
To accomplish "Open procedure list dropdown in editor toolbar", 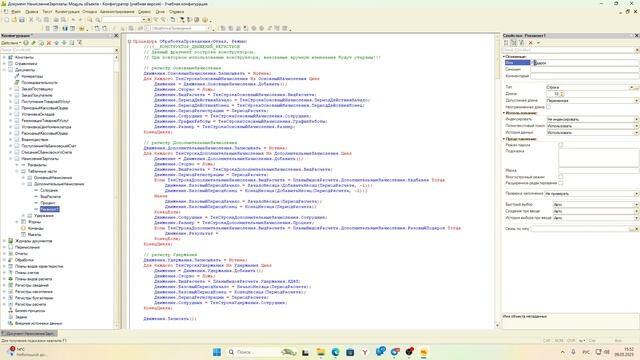I will point(208,28).
